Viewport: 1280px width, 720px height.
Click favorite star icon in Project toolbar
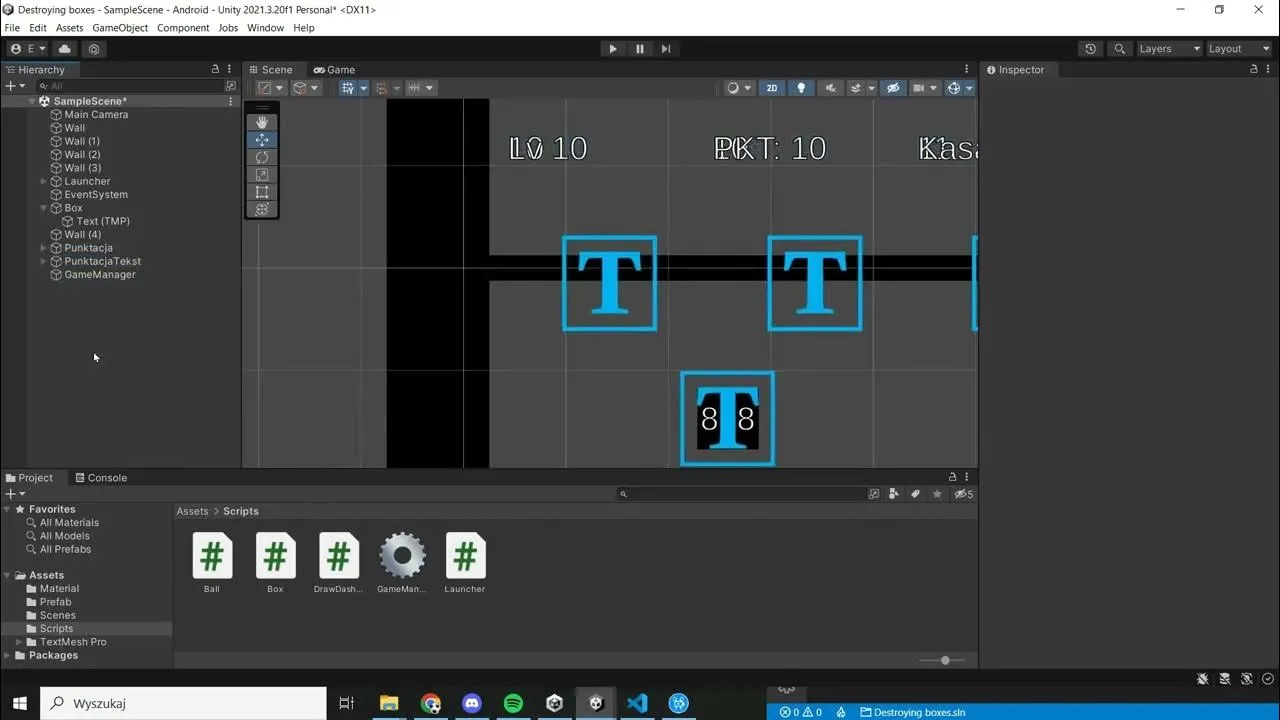tap(937, 494)
